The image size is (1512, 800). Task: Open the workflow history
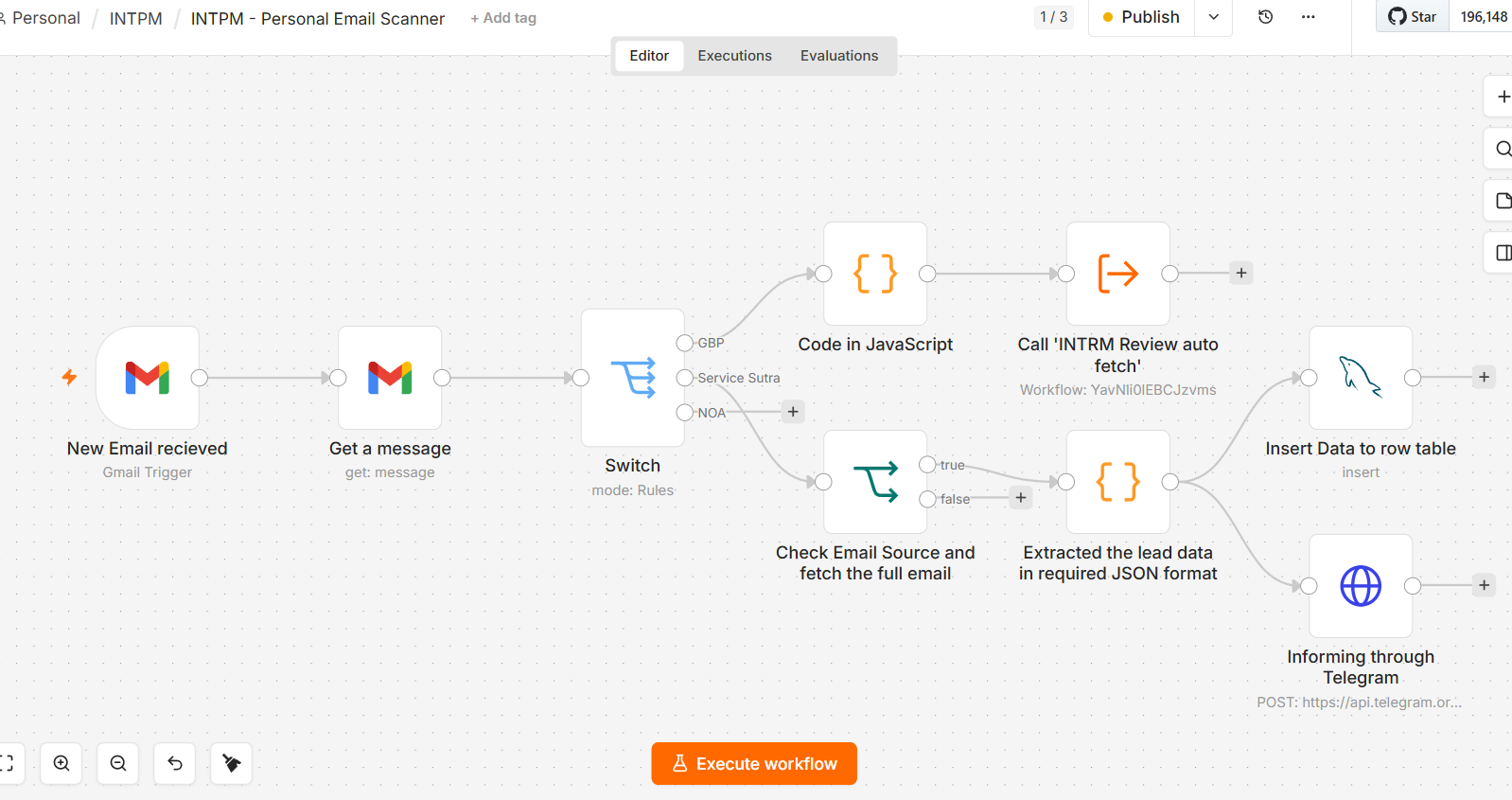1266,17
